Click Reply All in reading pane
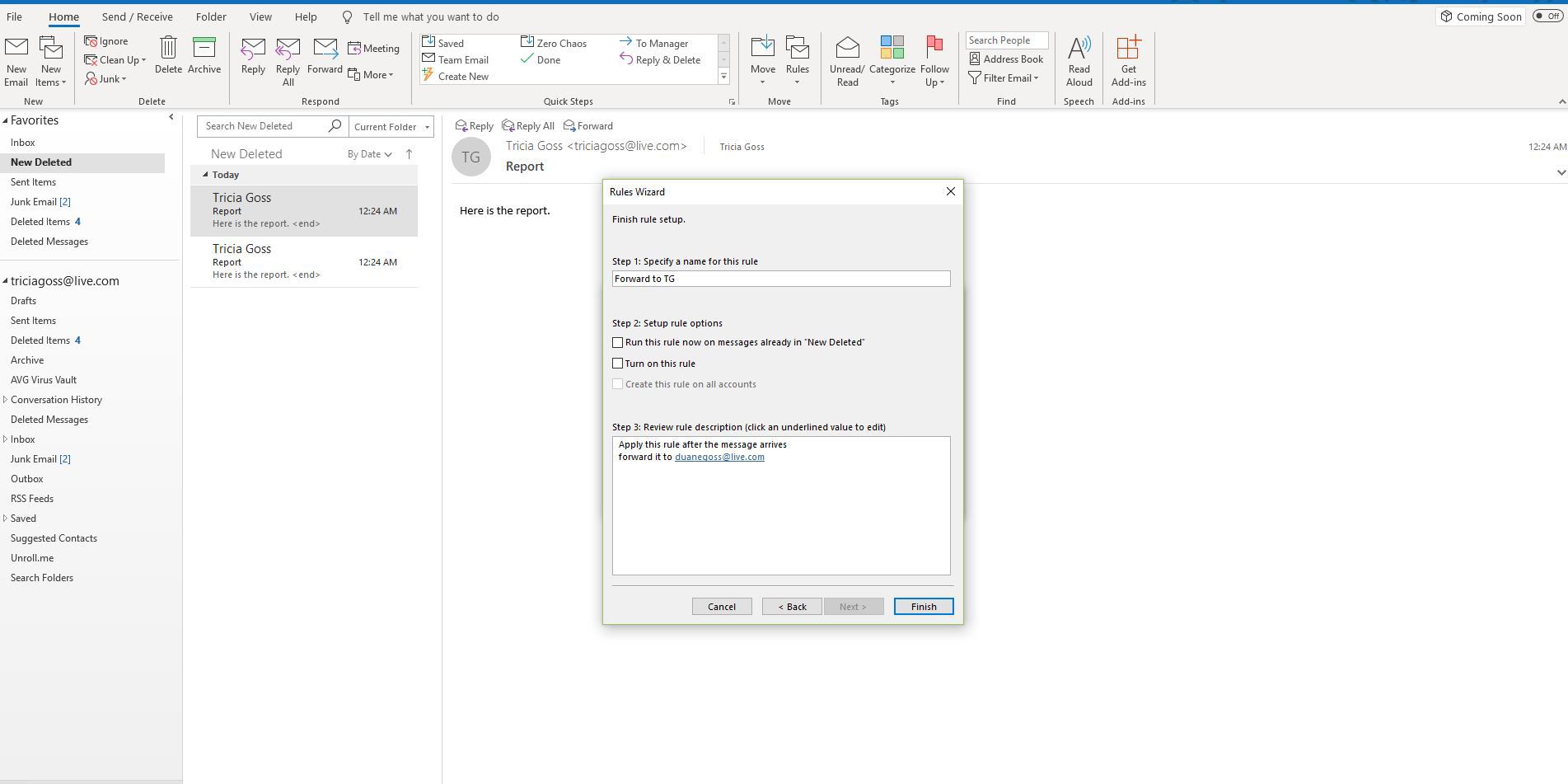 (528, 126)
